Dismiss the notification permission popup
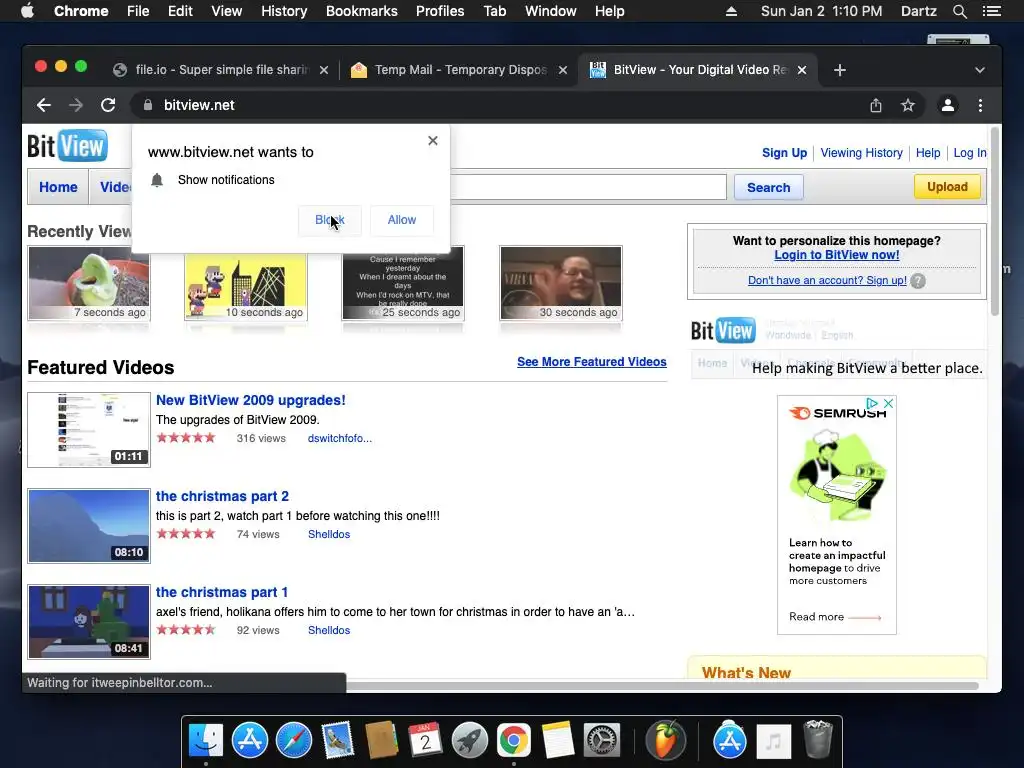Screen dimensions: 1024x768 pos(432,140)
